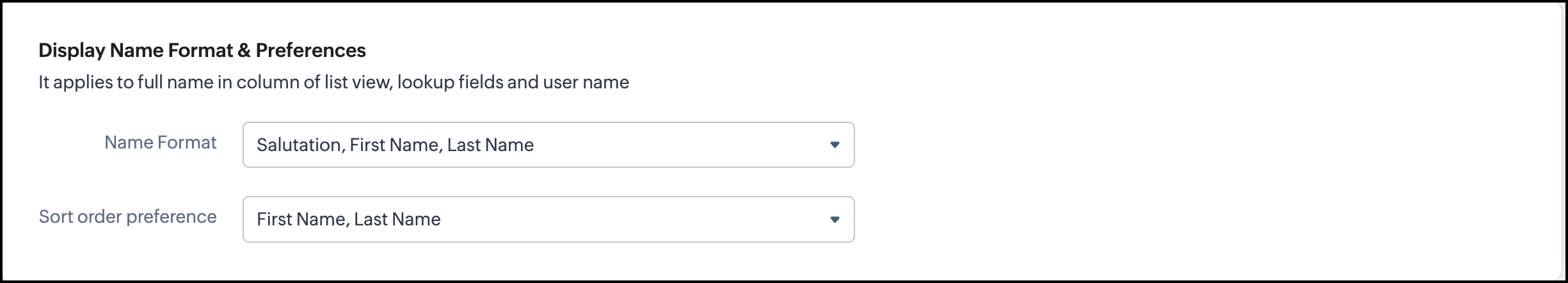Open the Sort order preference combo box
The height and width of the screenshot is (283, 1568).
tap(548, 220)
